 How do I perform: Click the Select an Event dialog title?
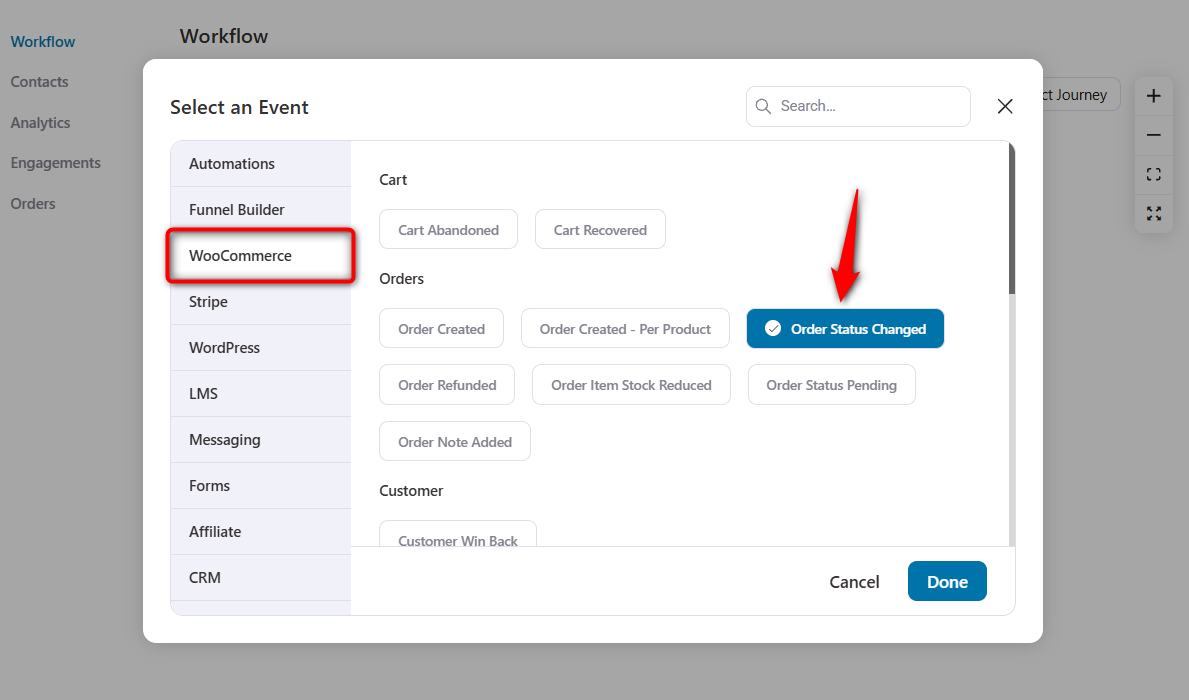click(x=239, y=107)
